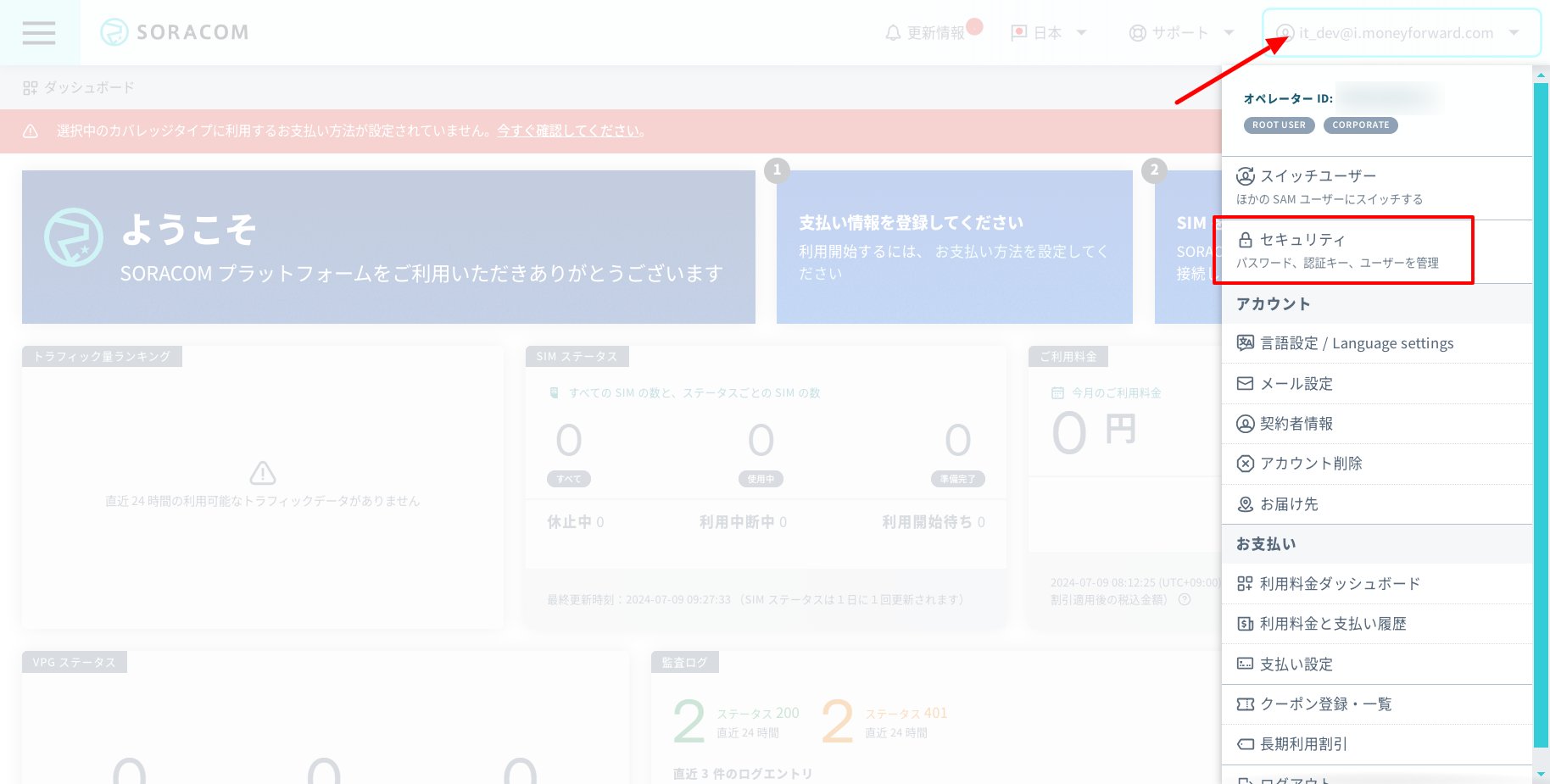
Task: Click the サポート lifebuoy icon
Action: [1137, 33]
